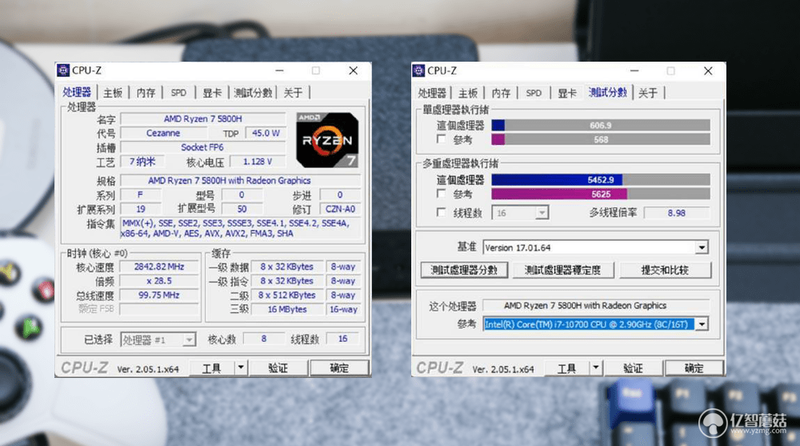Click single-thread 606.9 score bar
The image size is (800, 446).
601,125
